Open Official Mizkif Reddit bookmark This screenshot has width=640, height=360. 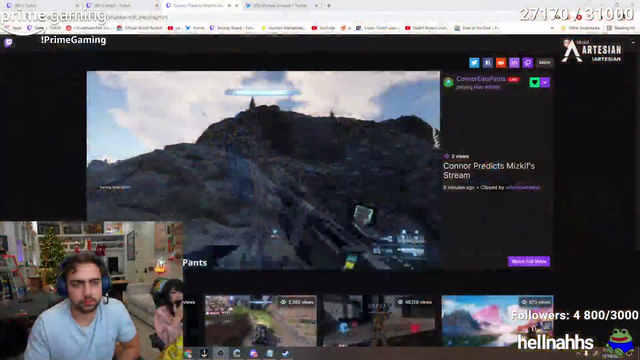(x=140, y=28)
